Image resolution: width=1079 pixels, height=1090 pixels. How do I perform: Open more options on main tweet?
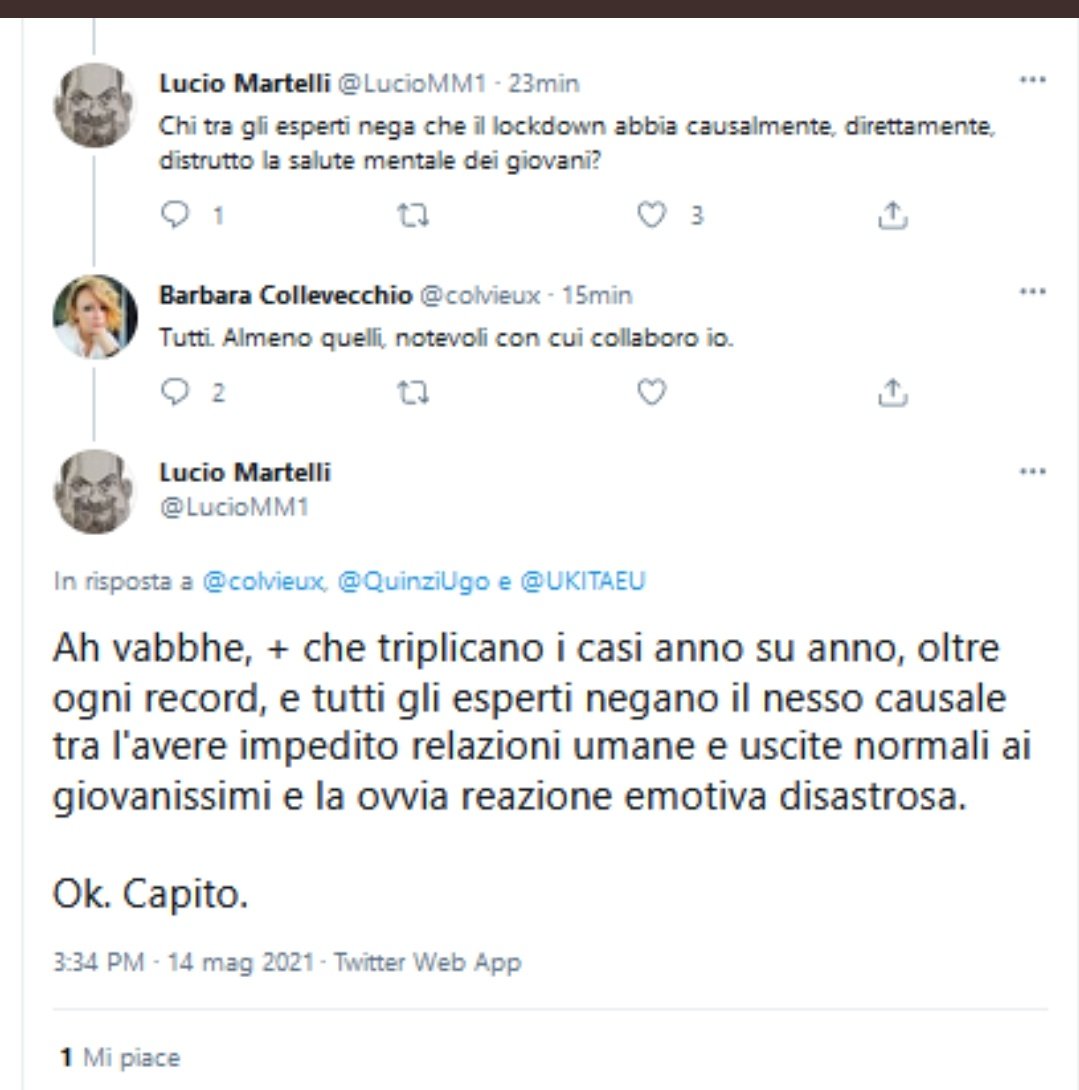[1031, 470]
